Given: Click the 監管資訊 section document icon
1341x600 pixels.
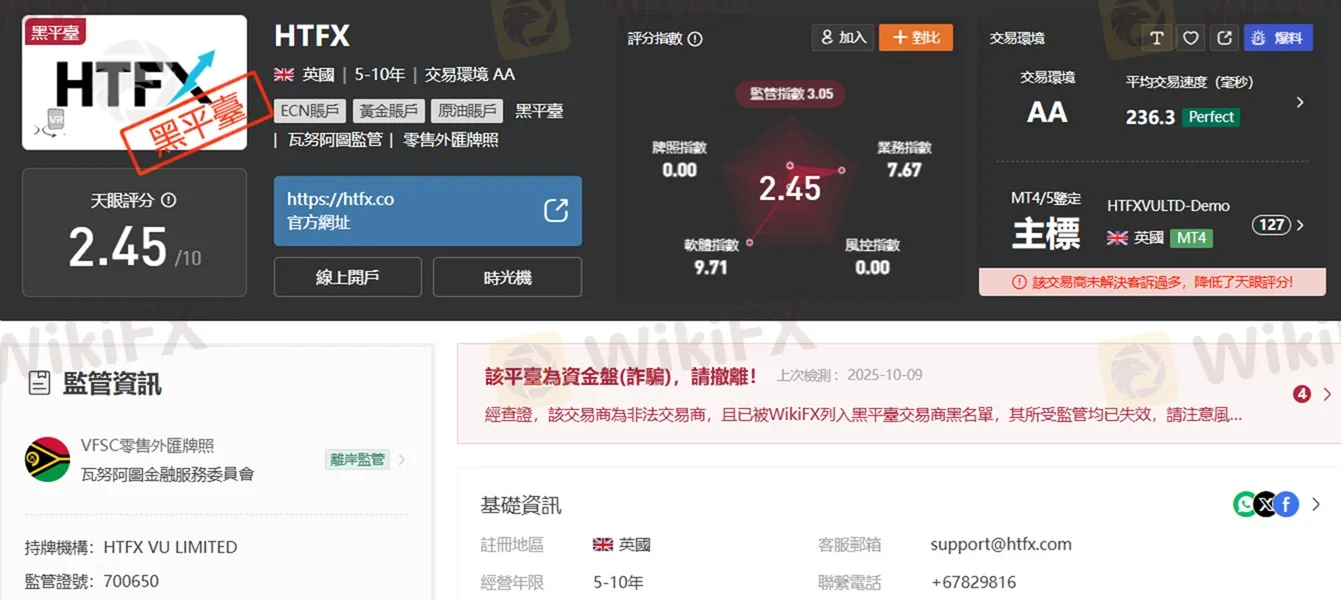Looking at the screenshot, I should (x=39, y=383).
